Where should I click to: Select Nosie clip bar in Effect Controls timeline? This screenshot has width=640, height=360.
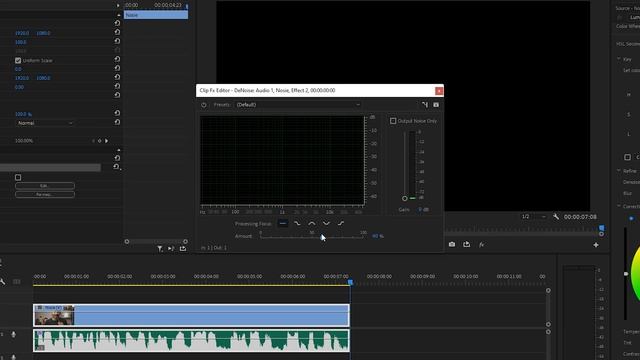[x=156, y=15]
